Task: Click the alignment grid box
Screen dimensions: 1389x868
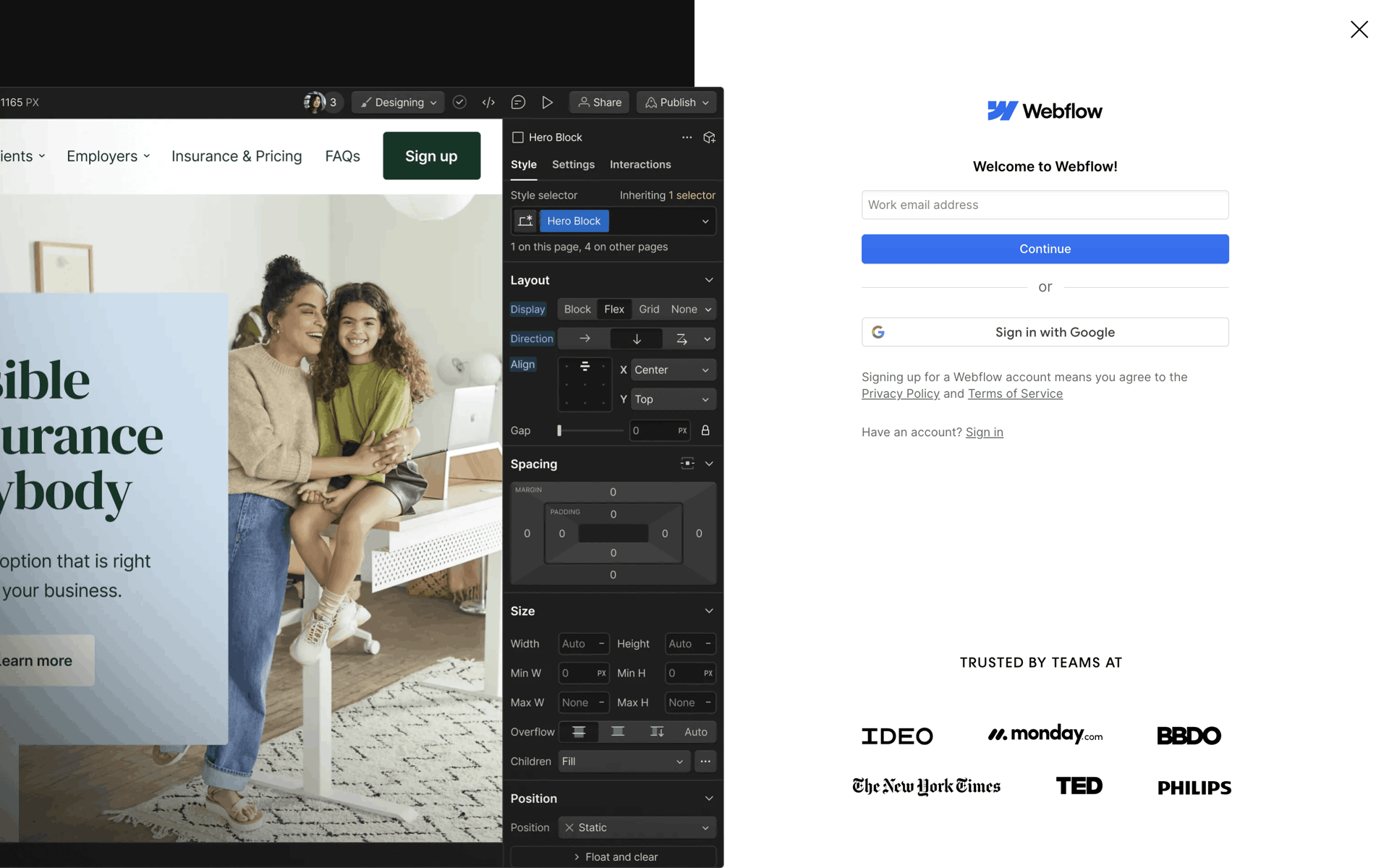Action: tap(585, 384)
